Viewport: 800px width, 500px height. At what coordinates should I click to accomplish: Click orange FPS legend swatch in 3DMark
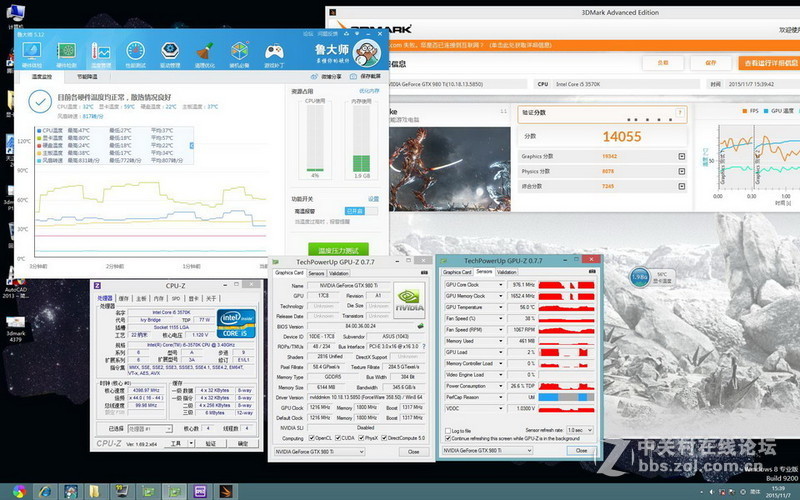pos(744,111)
